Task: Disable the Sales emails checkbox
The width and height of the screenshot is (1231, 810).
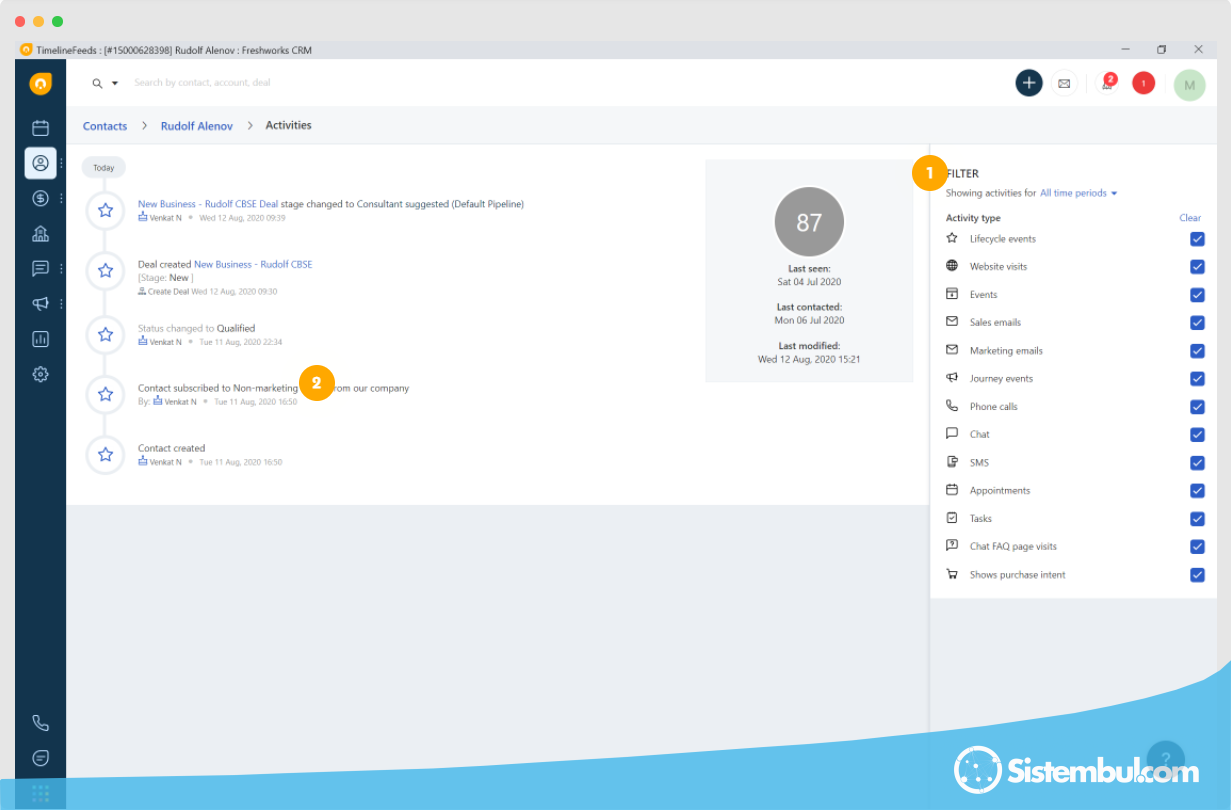Action: tap(1197, 323)
